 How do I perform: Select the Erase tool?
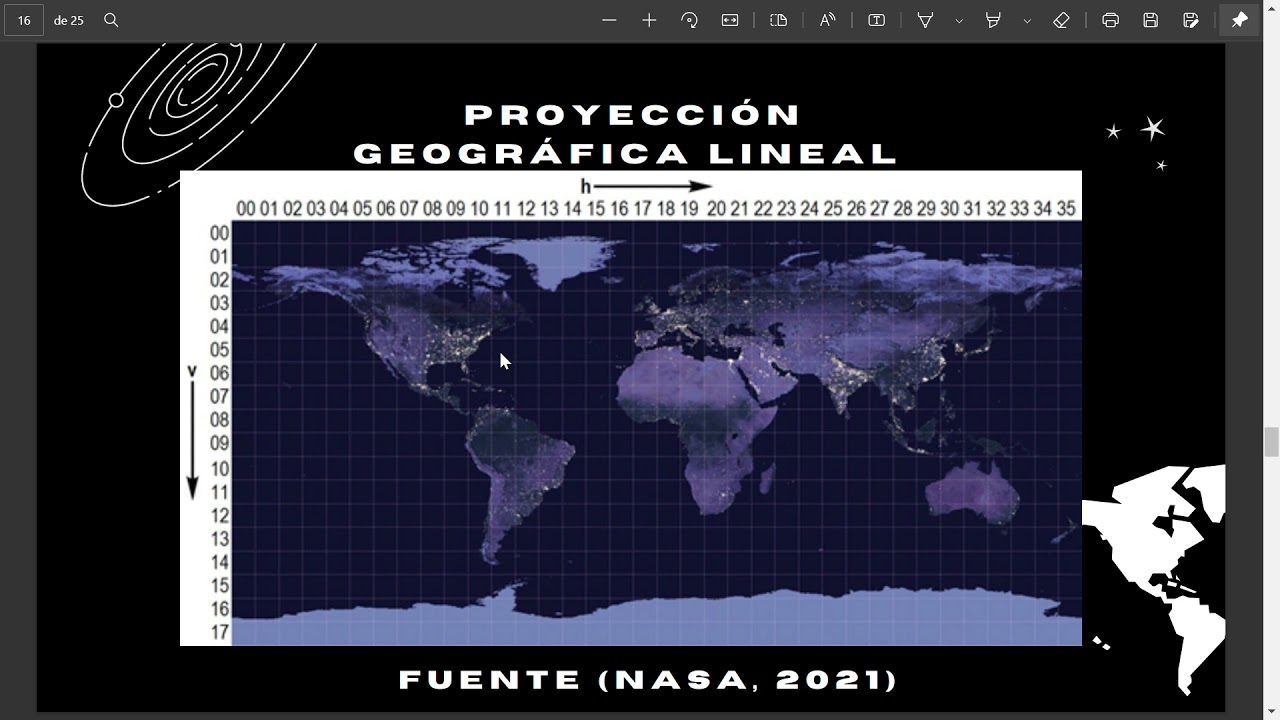tap(1062, 20)
